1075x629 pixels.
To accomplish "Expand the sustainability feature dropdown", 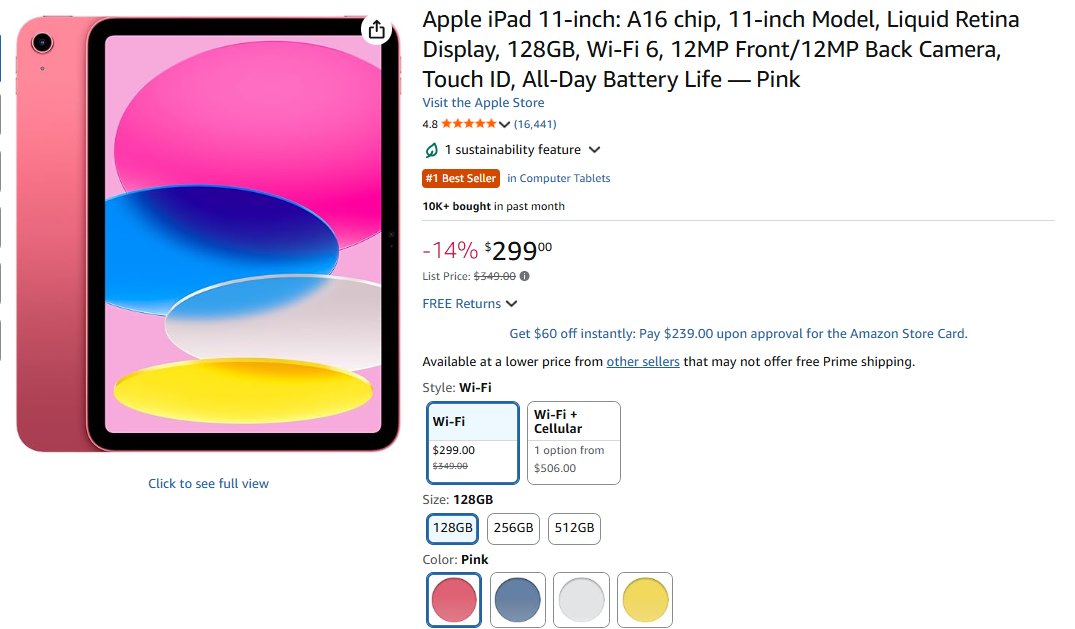I will coord(594,150).
